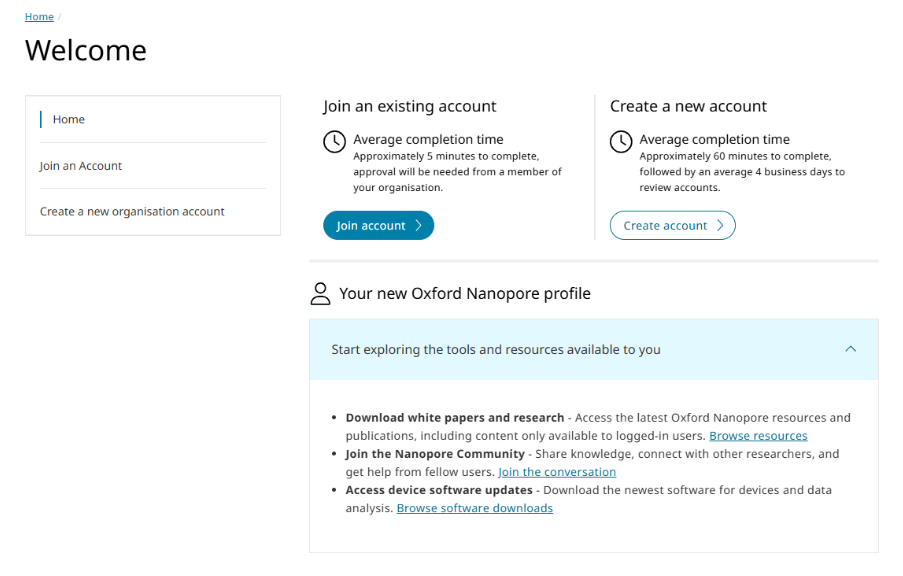
Task: Select Home in the left sidebar menu
Action: pyautogui.click(x=69, y=119)
